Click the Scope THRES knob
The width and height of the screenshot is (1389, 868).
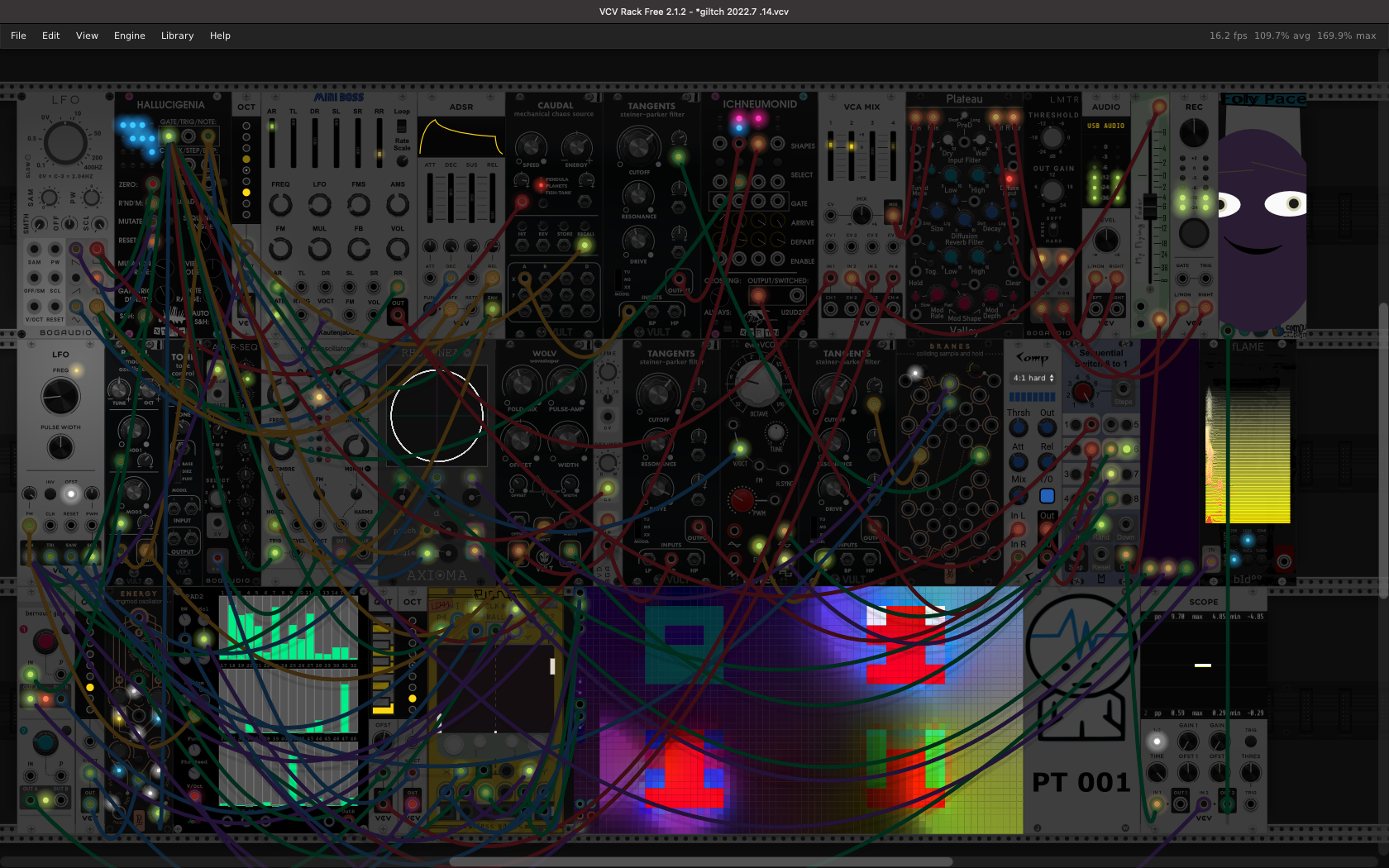(x=1250, y=773)
